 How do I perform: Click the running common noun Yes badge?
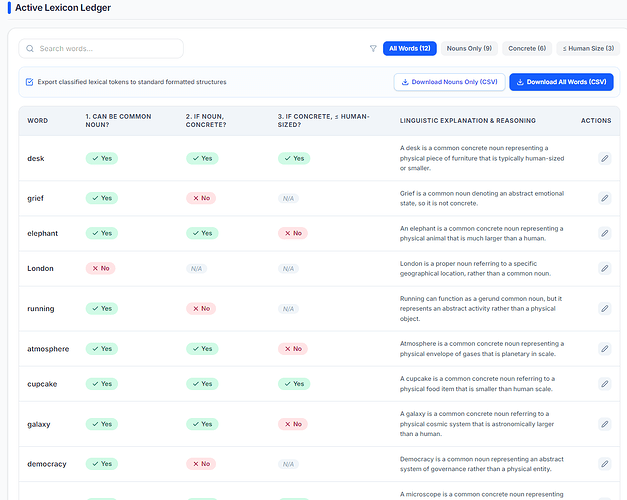point(102,308)
